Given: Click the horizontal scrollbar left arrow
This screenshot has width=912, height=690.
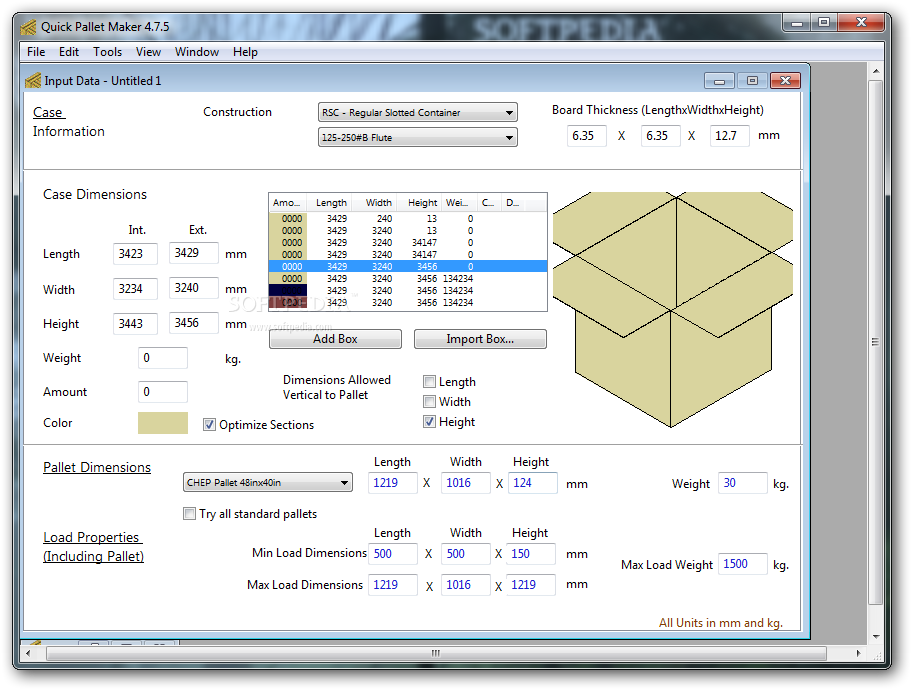Looking at the screenshot, I should (28, 653).
